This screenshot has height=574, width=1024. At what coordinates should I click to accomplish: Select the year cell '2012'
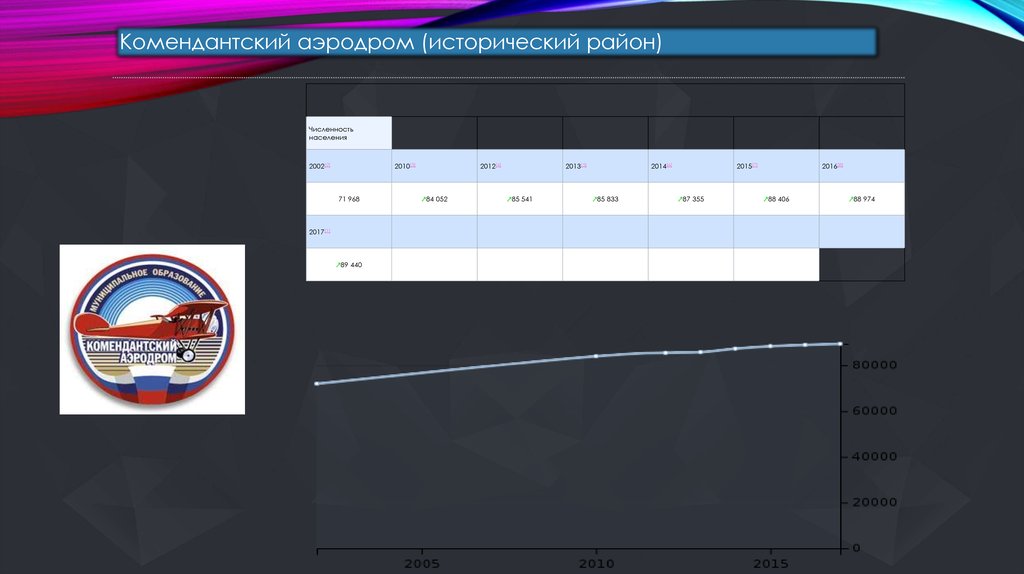point(520,166)
